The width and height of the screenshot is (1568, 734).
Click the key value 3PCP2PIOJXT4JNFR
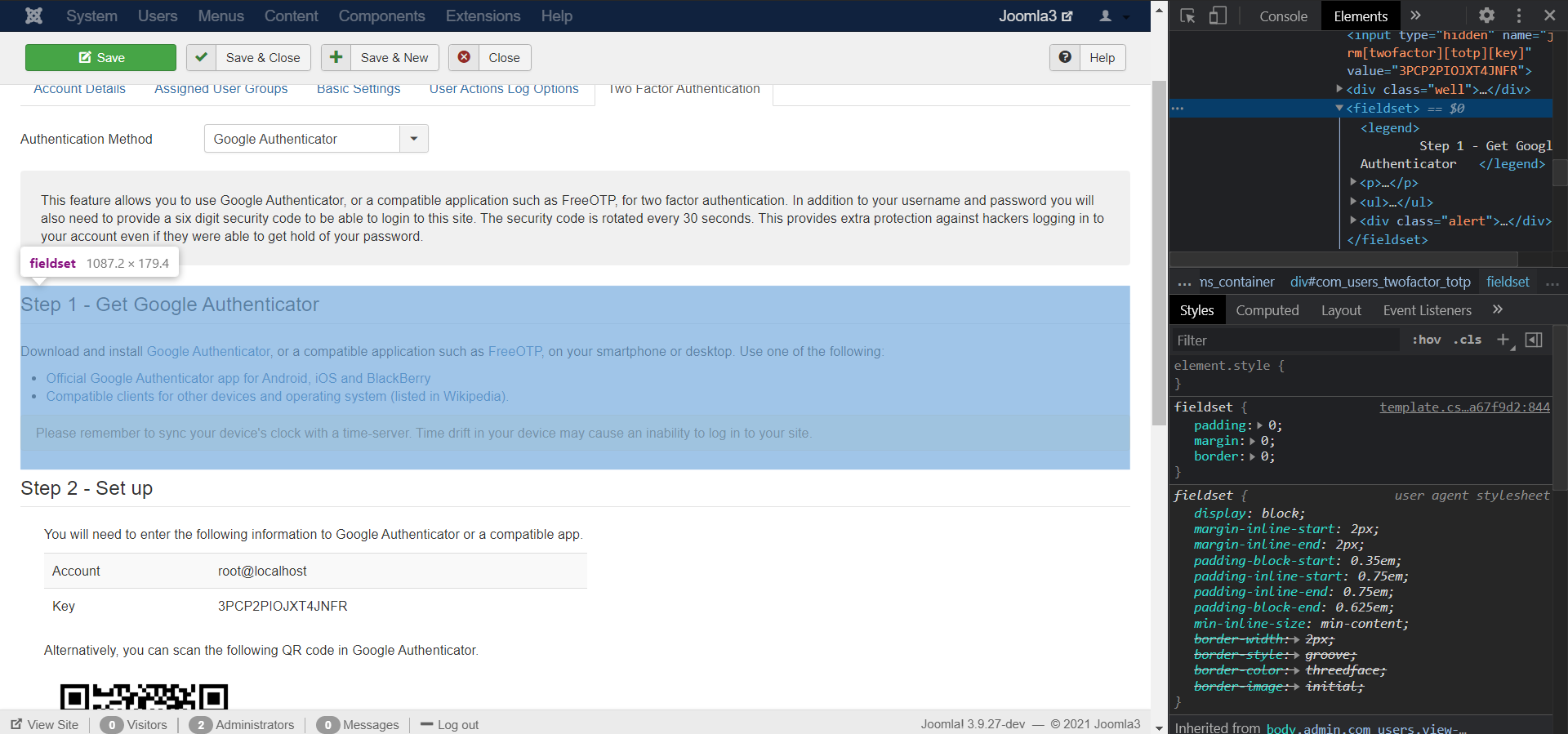click(x=283, y=606)
